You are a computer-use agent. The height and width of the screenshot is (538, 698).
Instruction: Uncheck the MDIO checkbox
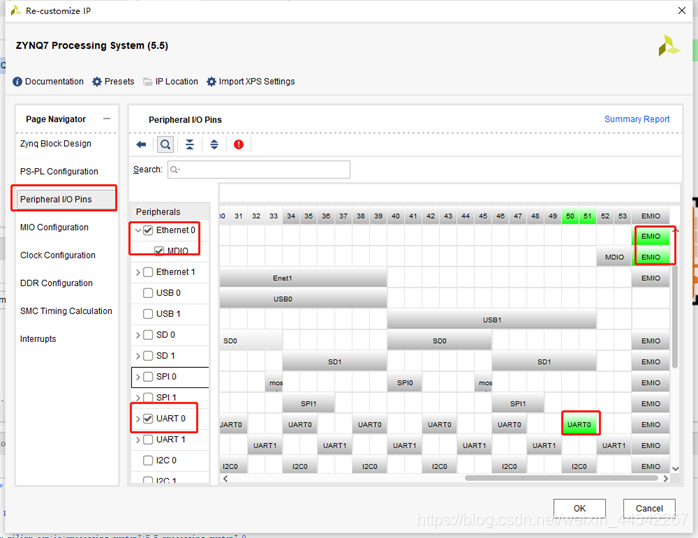point(159,251)
